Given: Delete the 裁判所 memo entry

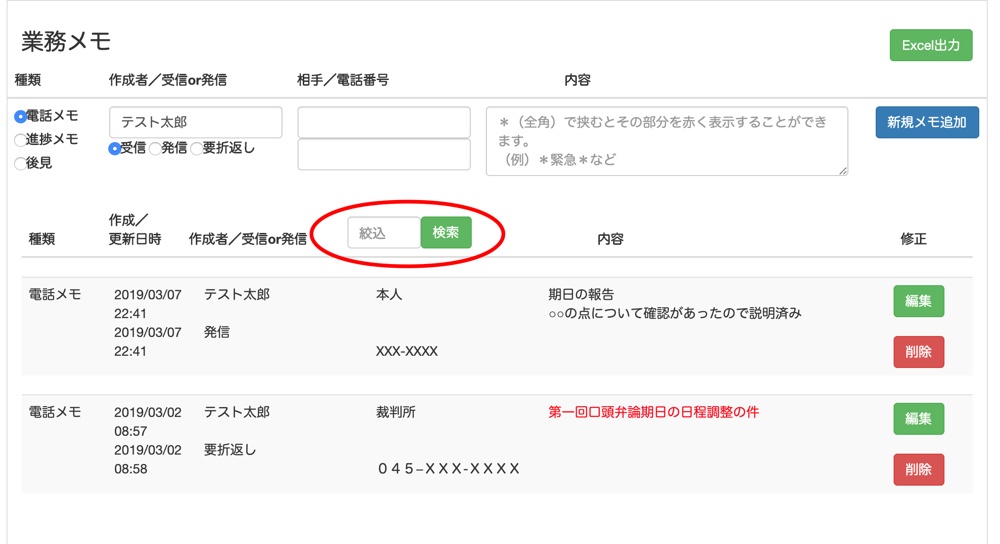Looking at the screenshot, I should 918,469.
